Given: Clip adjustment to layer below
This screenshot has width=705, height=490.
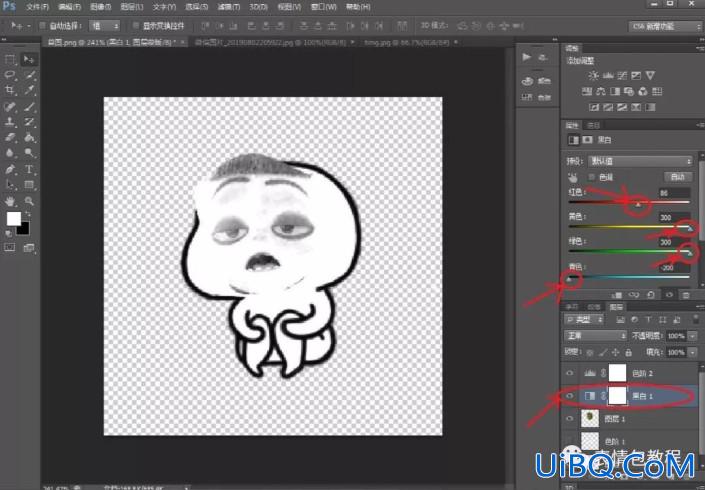Looking at the screenshot, I should click(617, 295).
